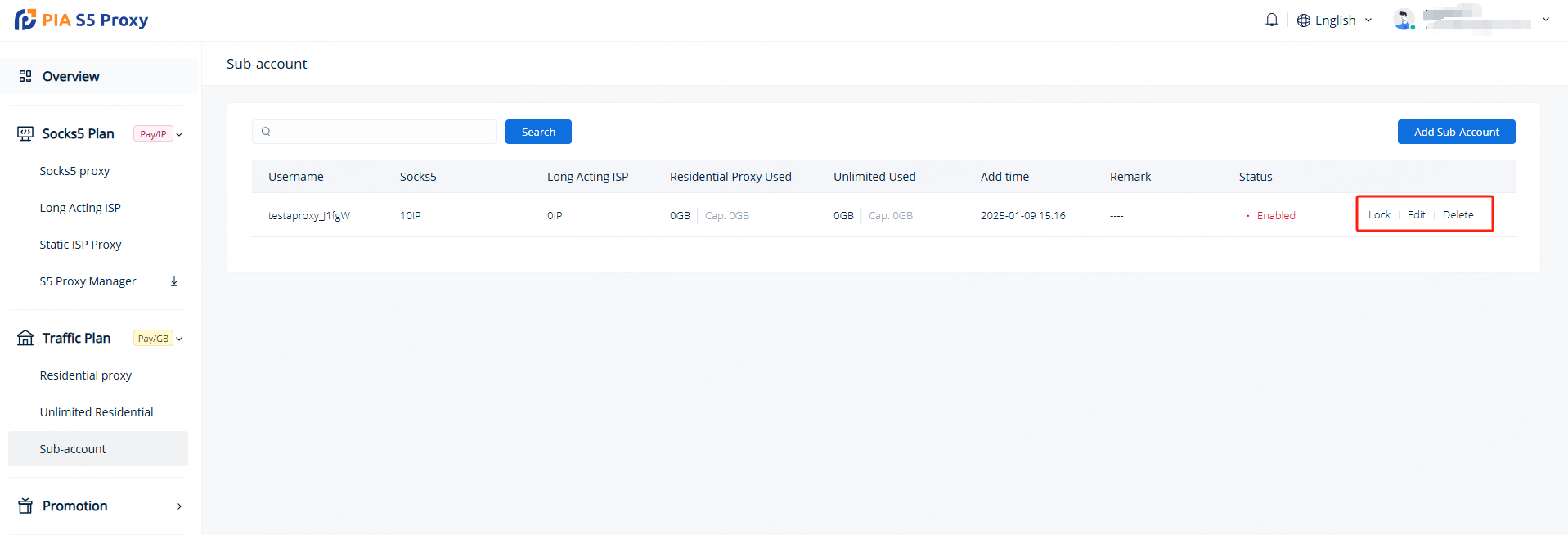The image size is (1568, 535).
Task: Click the notification bell icon
Action: (1271, 20)
